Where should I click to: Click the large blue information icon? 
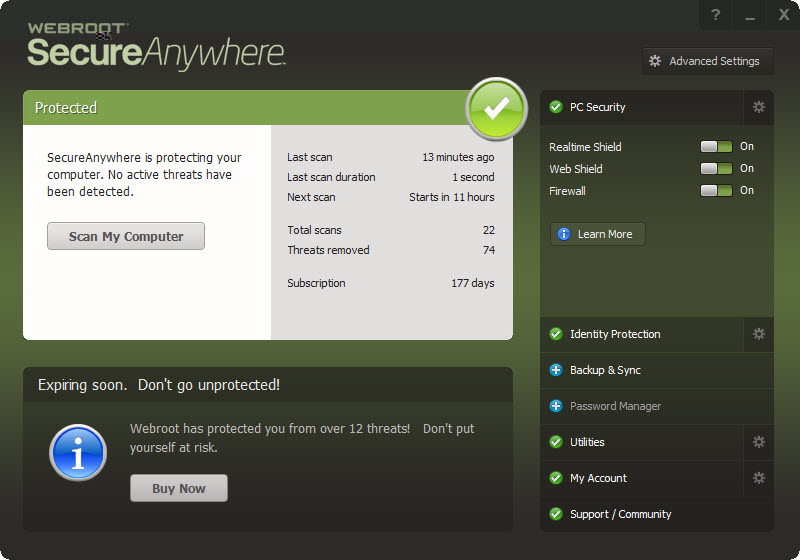click(78, 453)
